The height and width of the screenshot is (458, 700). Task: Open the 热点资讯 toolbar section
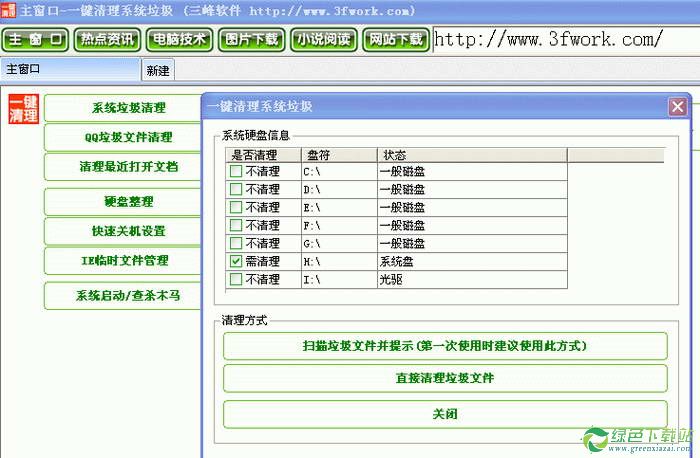[x=107, y=40]
